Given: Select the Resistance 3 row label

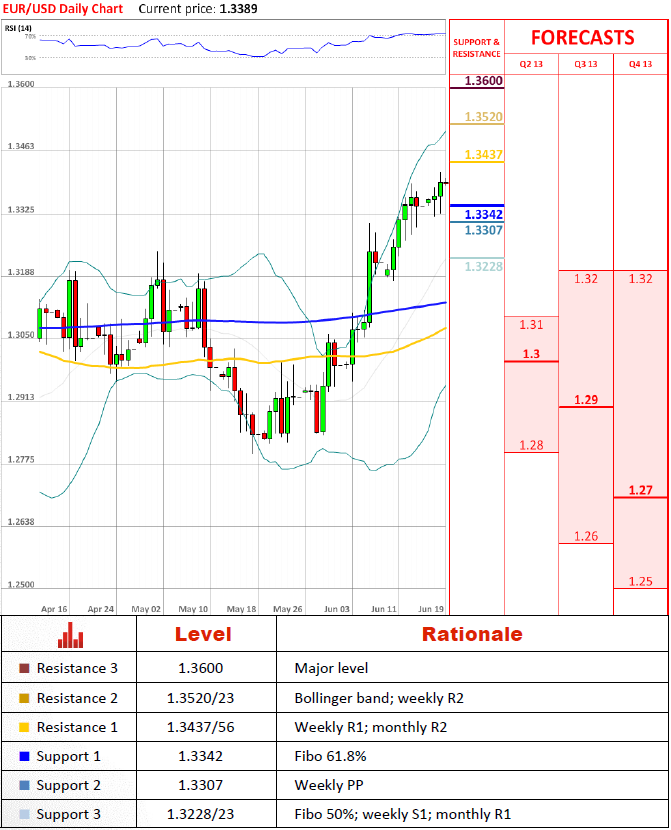Looking at the screenshot, I should click(77, 669).
